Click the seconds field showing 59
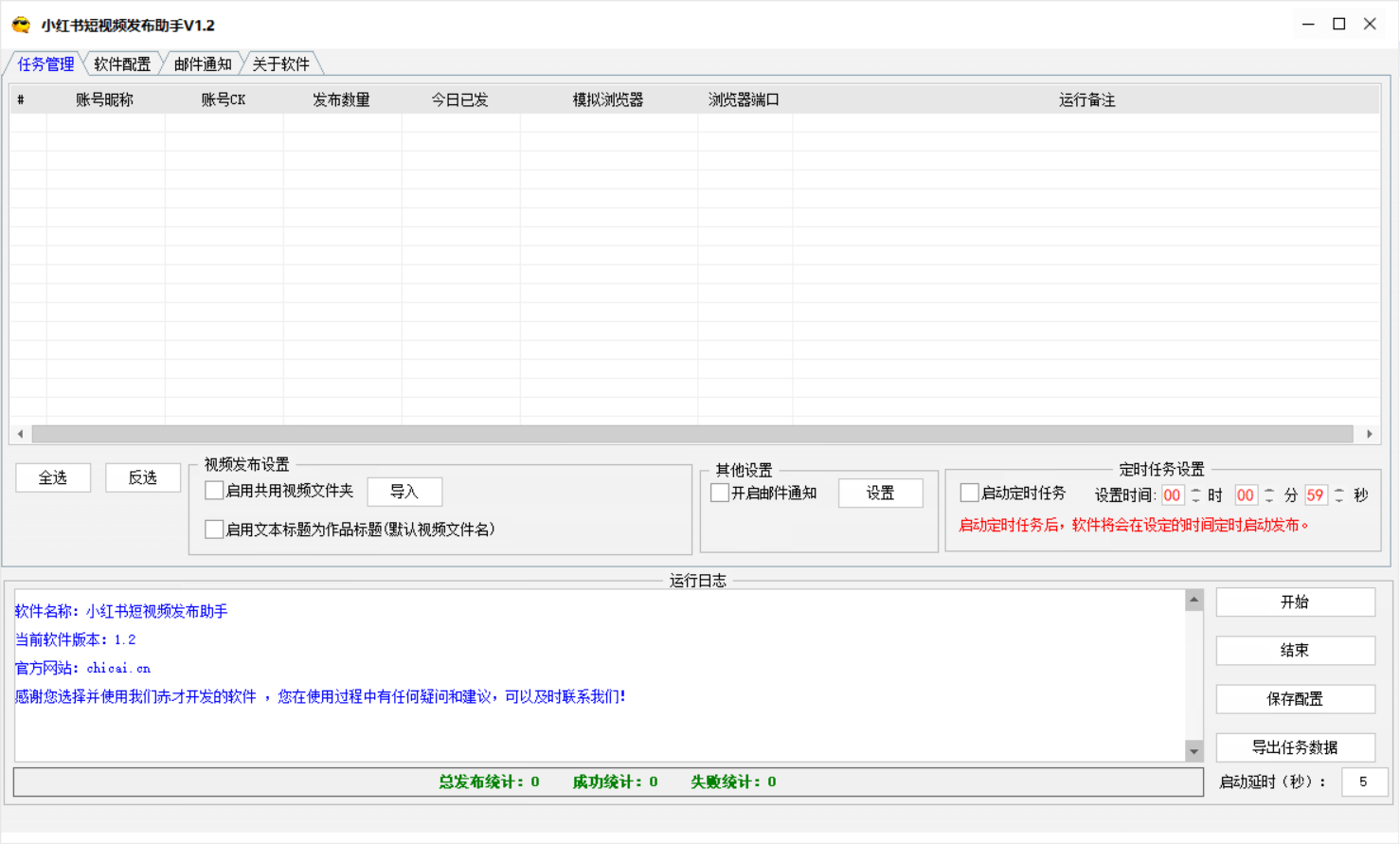Screen dimensions: 1400x844 1316,495
